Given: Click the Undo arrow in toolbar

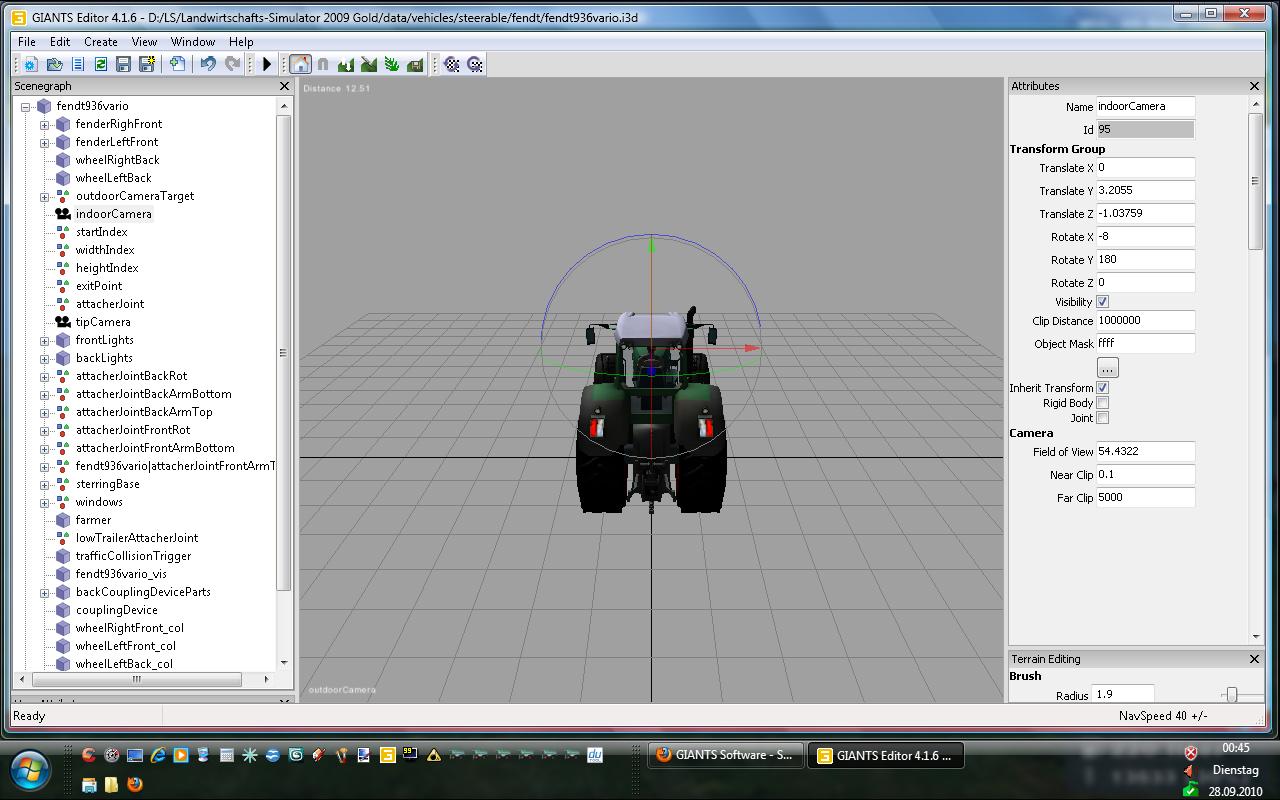Looking at the screenshot, I should (208, 64).
